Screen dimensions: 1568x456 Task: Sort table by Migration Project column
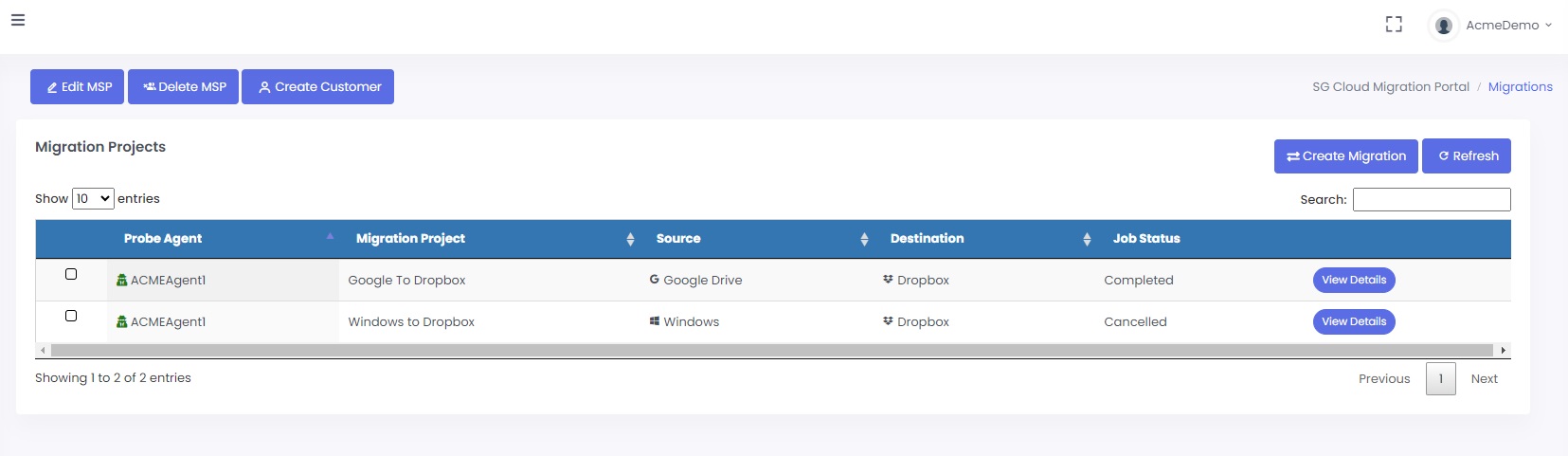pyautogui.click(x=630, y=239)
